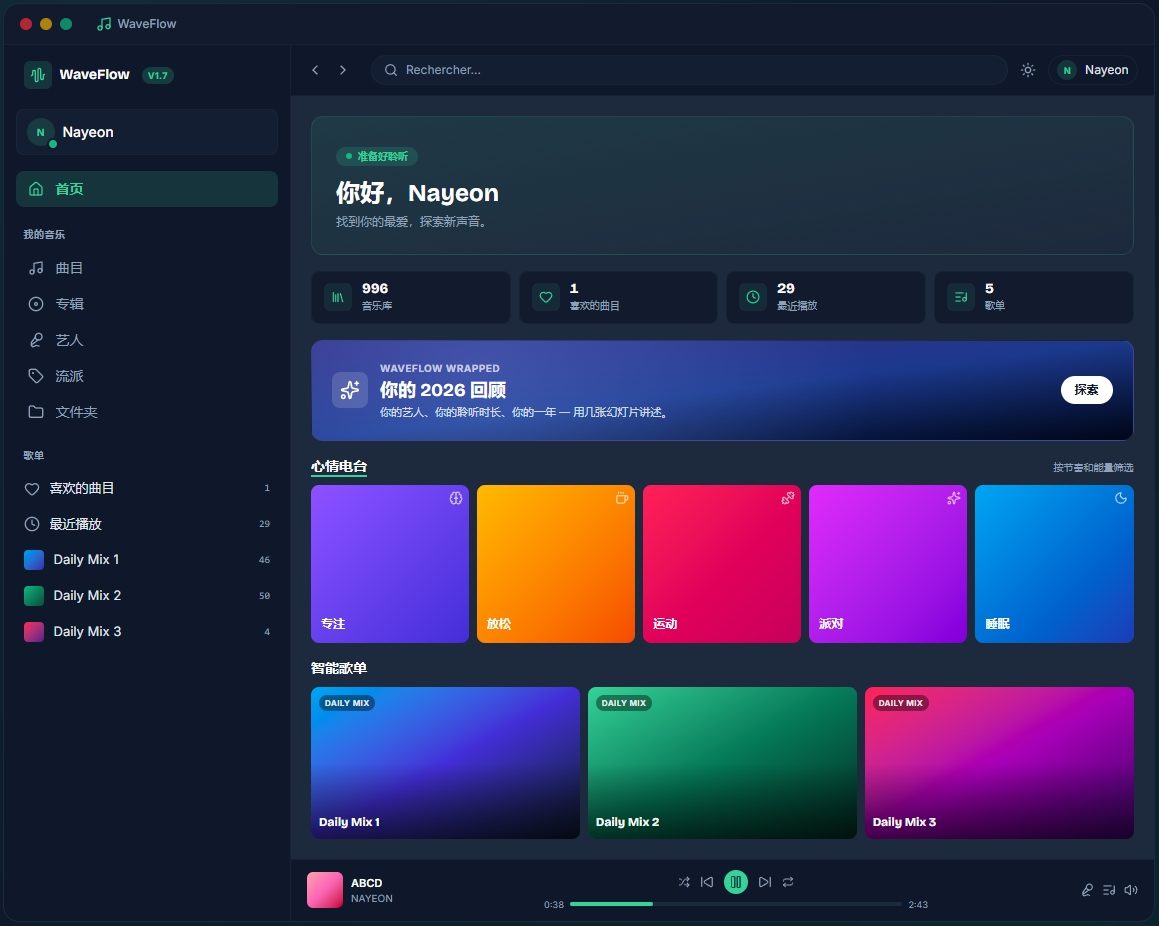Click the 喜欢的曲目 stat card with heart

619,297
